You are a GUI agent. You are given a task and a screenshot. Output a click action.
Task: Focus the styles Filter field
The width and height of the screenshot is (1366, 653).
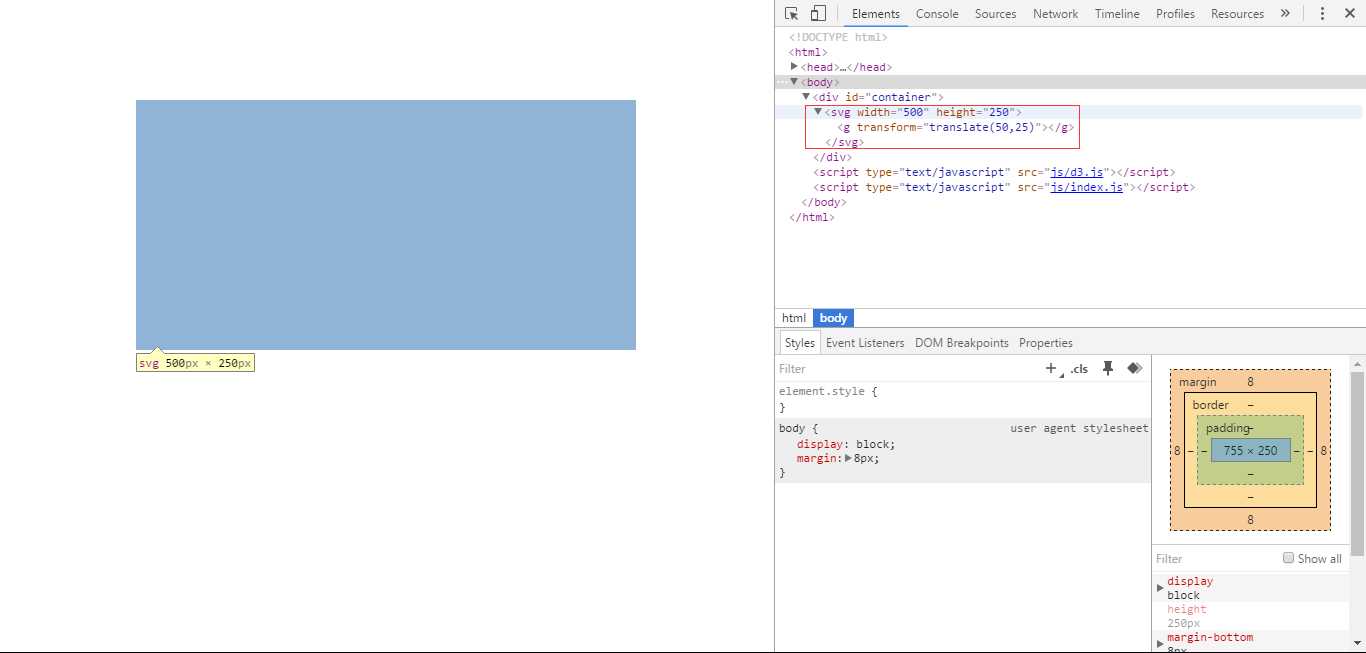click(x=905, y=369)
